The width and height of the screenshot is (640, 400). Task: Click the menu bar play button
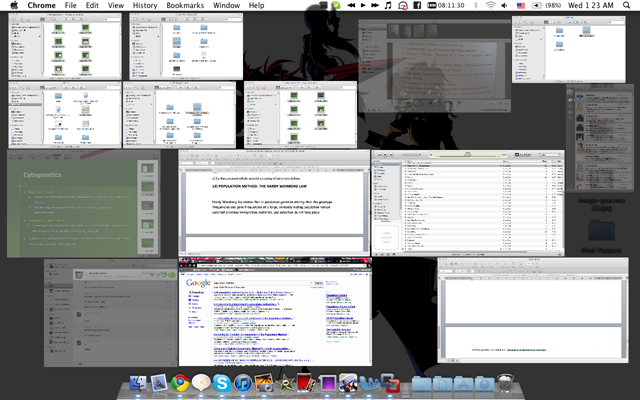point(363,5)
